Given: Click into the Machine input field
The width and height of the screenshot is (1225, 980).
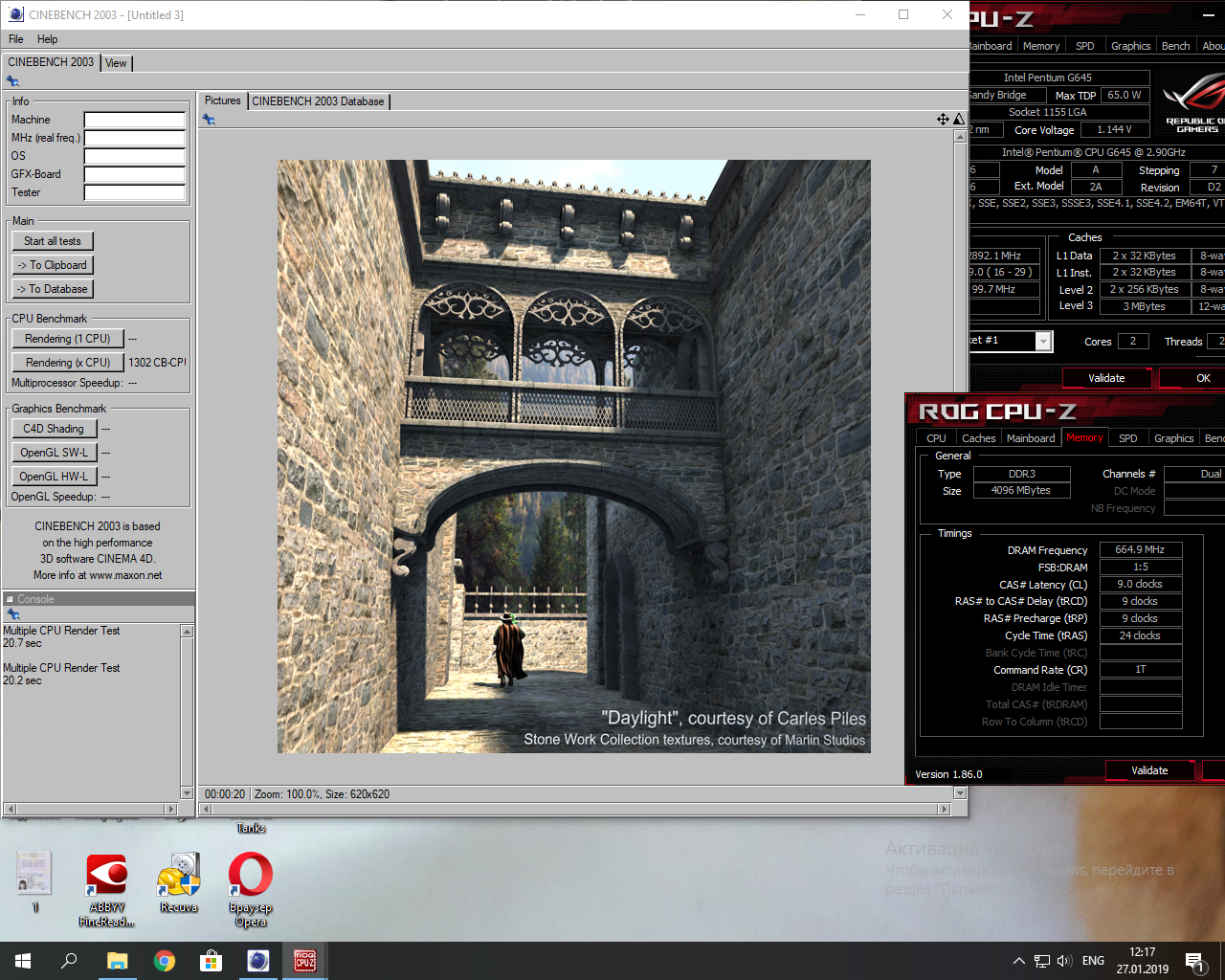Looking at the screenshot, I should 134,120.
